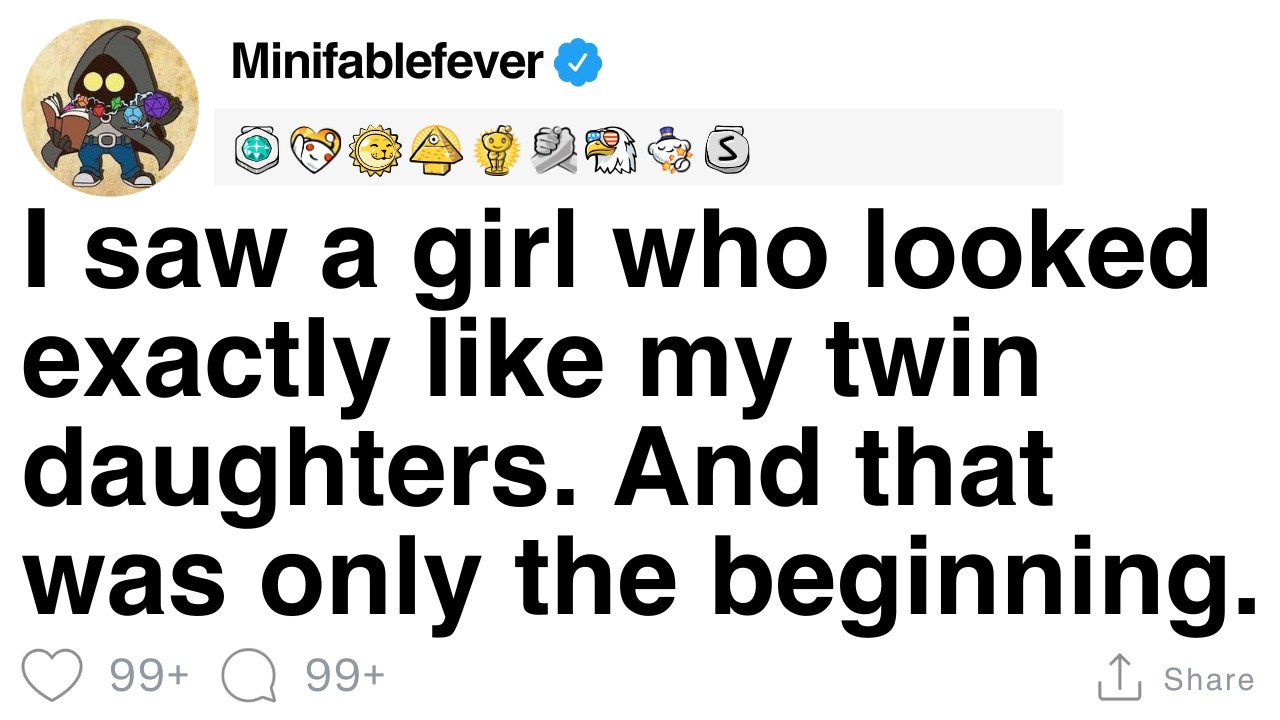Click the 99+ comments count

click(x=345, y=676)
